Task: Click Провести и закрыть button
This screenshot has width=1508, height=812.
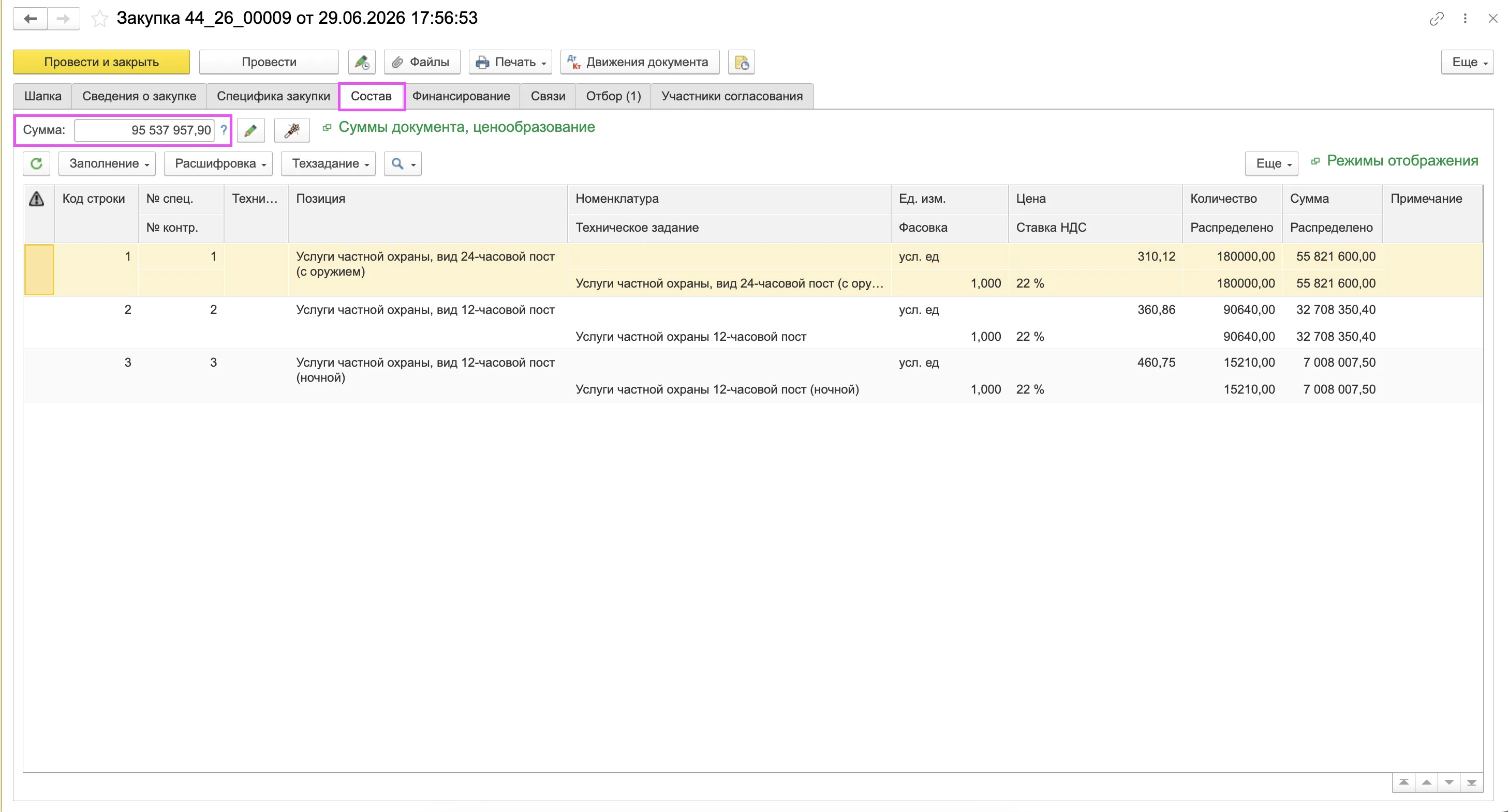Action: point(101,62)
